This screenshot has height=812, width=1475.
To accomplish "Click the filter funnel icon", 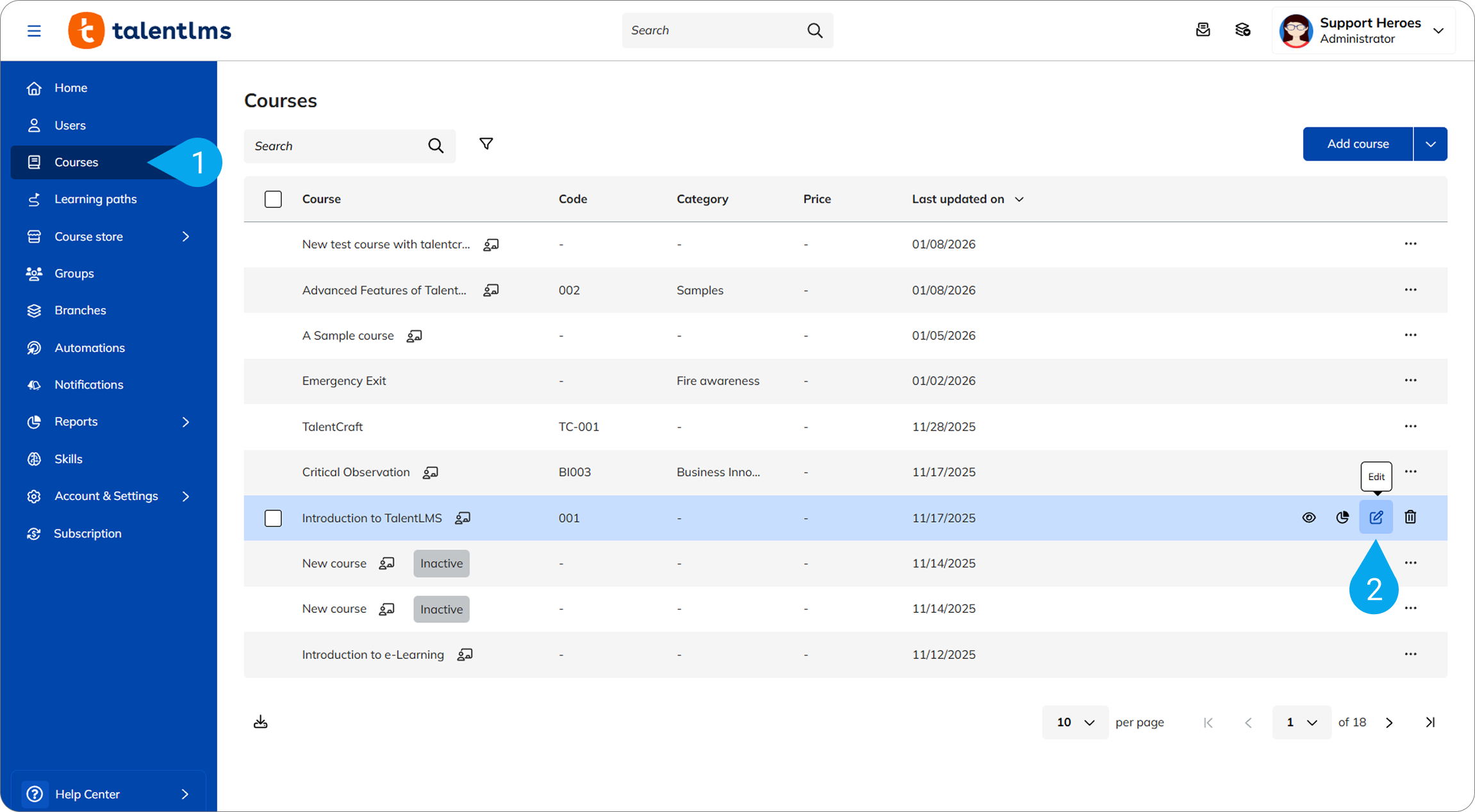I will click(486, 144).
